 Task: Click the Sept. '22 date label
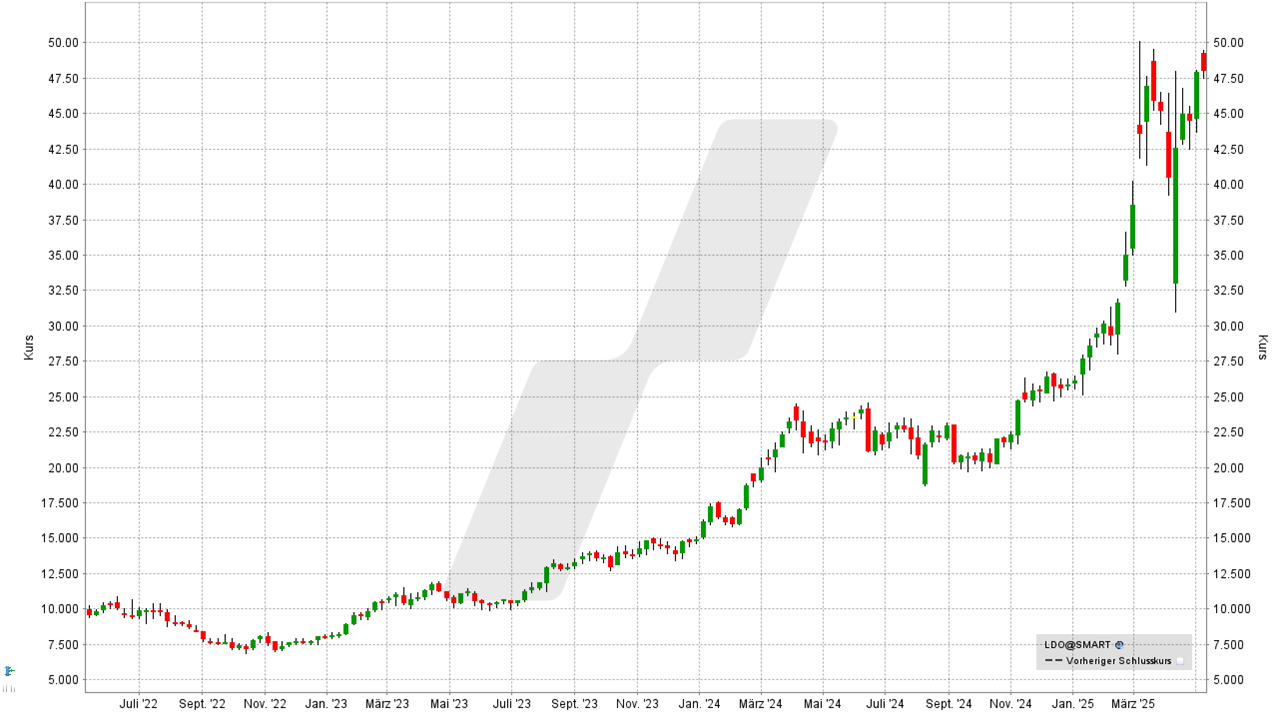point(203,704)
